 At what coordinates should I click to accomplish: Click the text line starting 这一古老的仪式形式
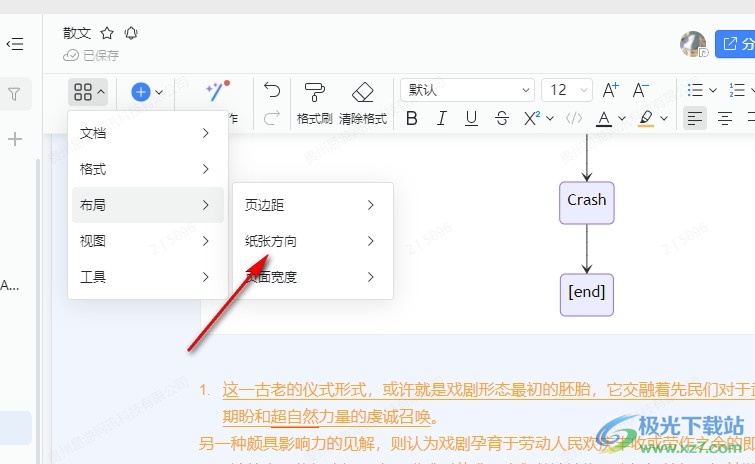(x=488, y=389)
